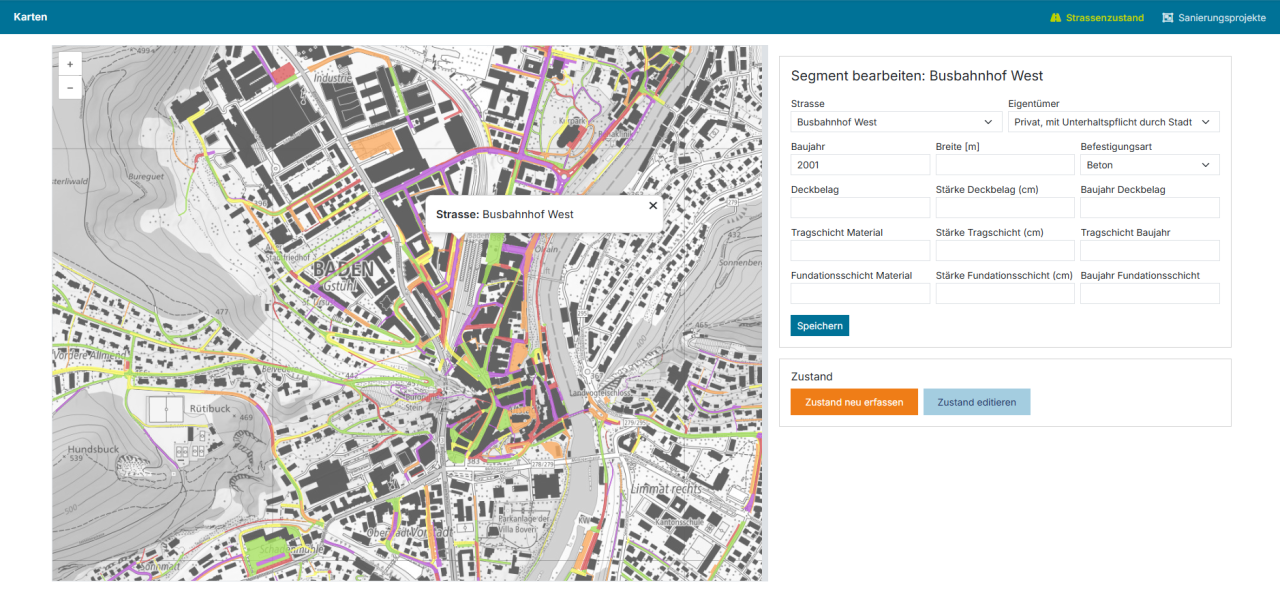Click the Baujahr Deckbelag input field
The width and height of the screenshot is (1280, 591).
tap(1150, 208)
